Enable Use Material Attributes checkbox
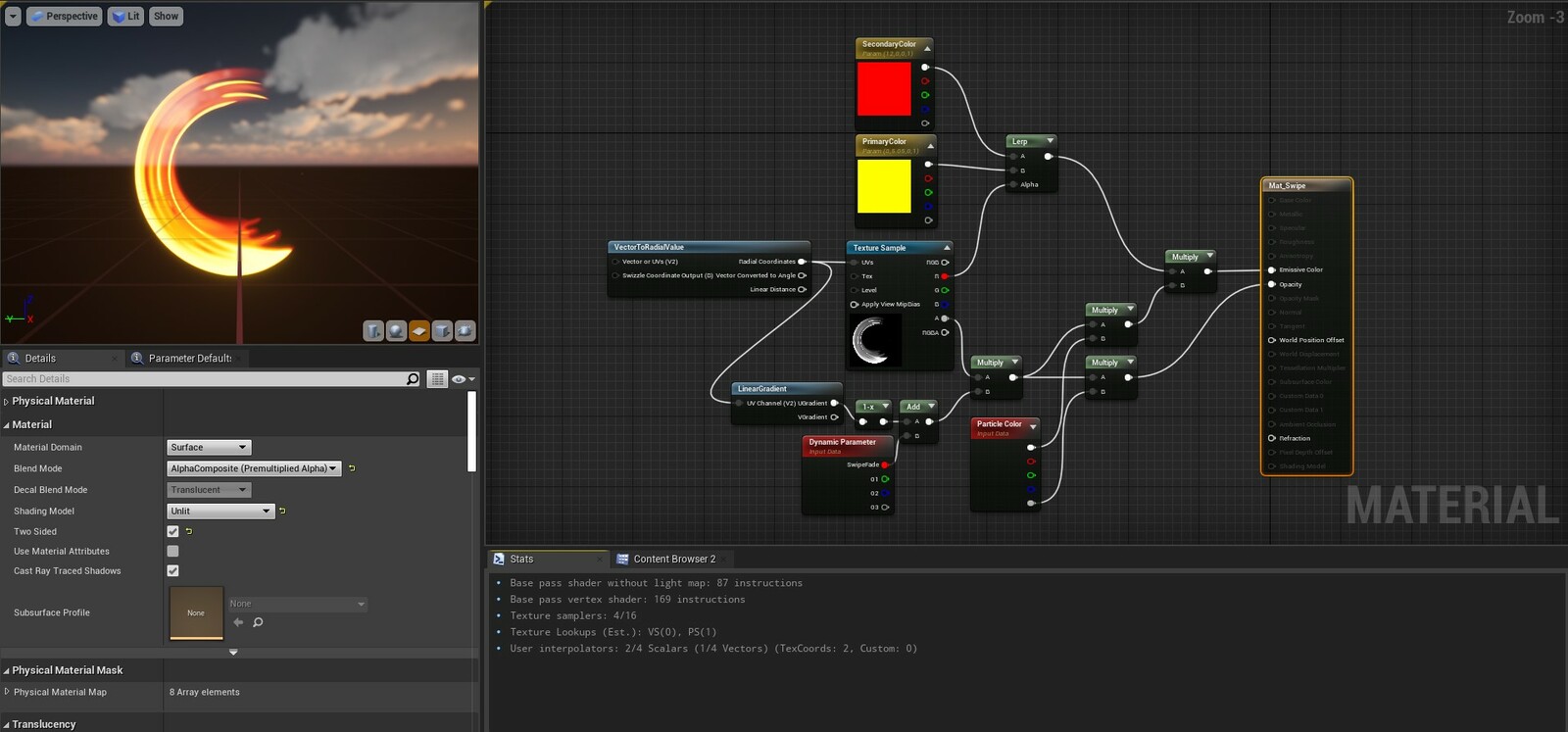This screenshot has height=732, width=1568. coord(173,552)
